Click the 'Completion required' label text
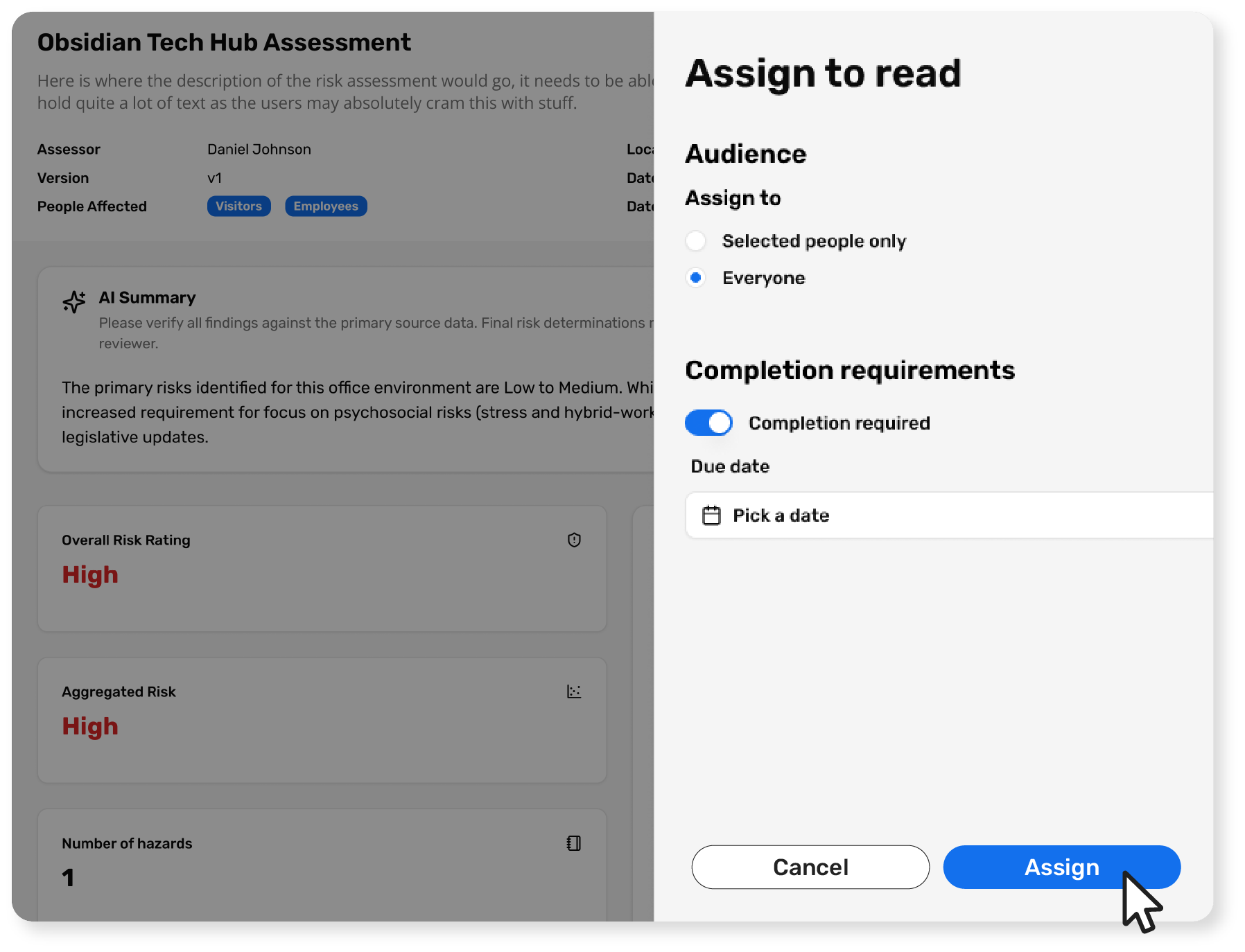1245x952 pixels. click(x=839, y=423)
